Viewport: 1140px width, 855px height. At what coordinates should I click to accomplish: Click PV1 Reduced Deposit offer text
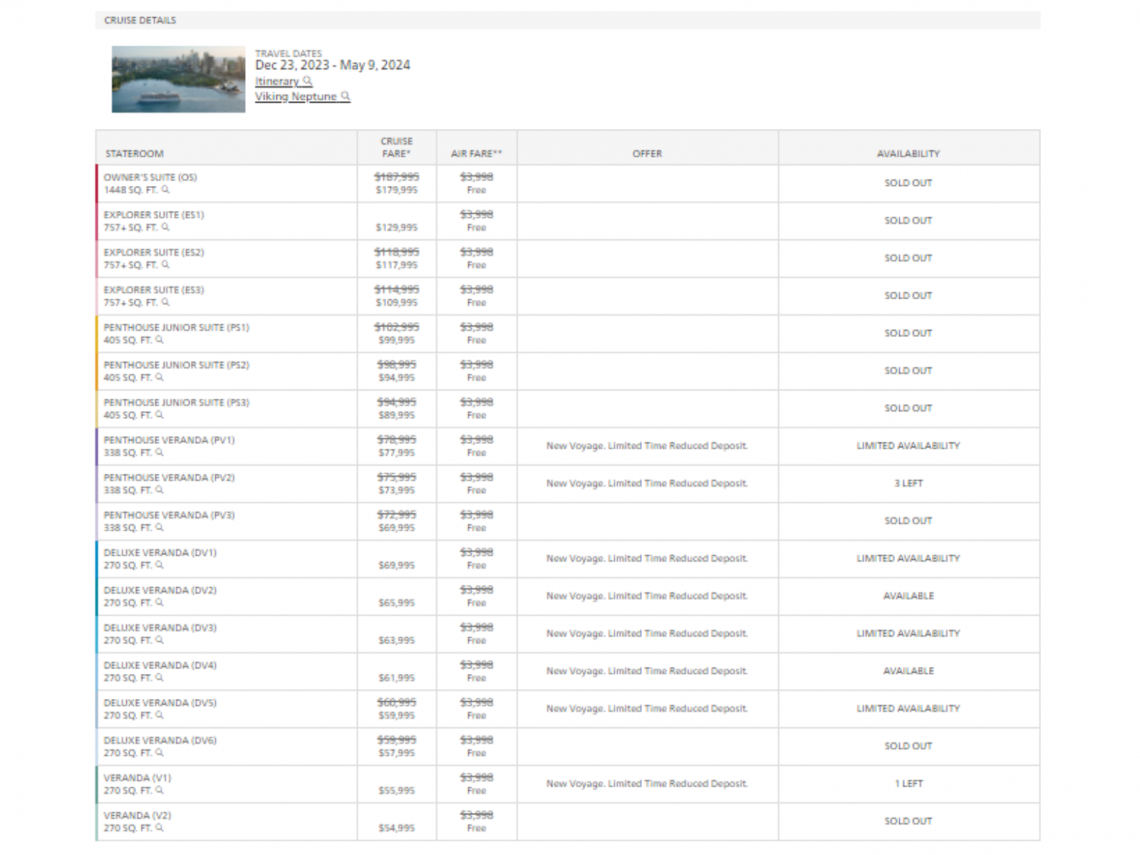pos(647,446)
